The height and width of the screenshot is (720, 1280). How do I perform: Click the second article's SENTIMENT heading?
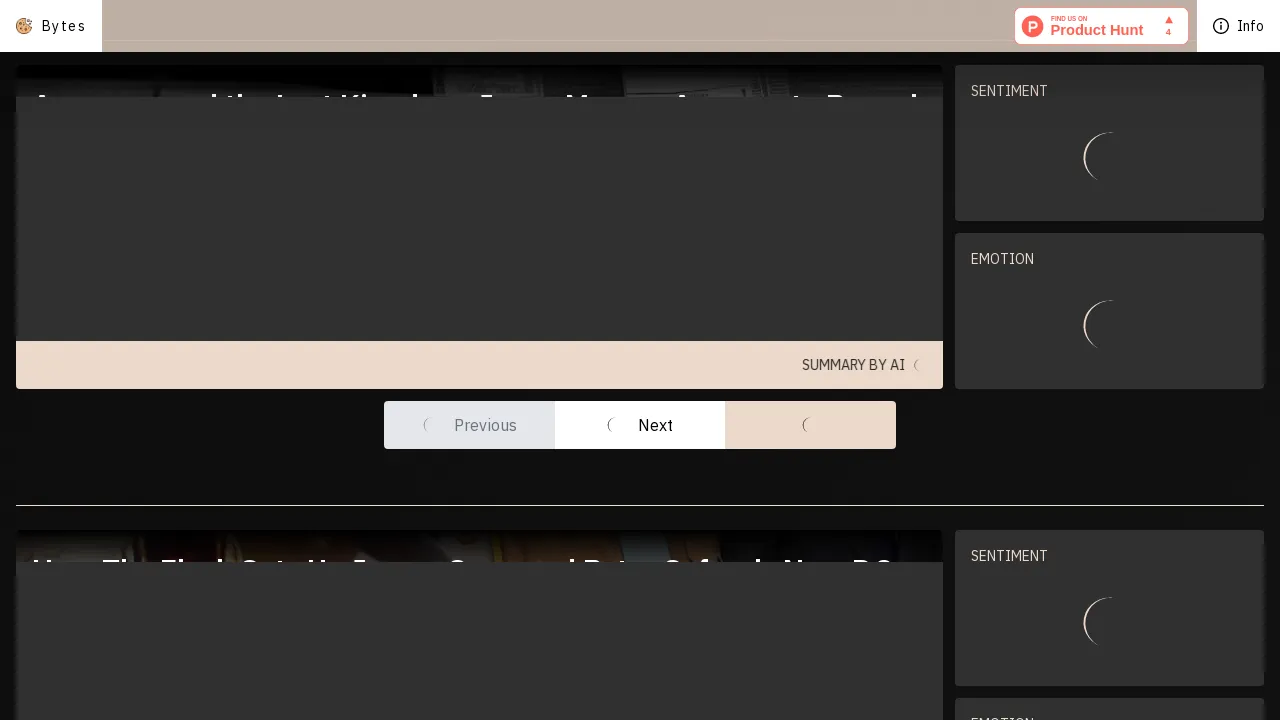tap(1009, 556)
